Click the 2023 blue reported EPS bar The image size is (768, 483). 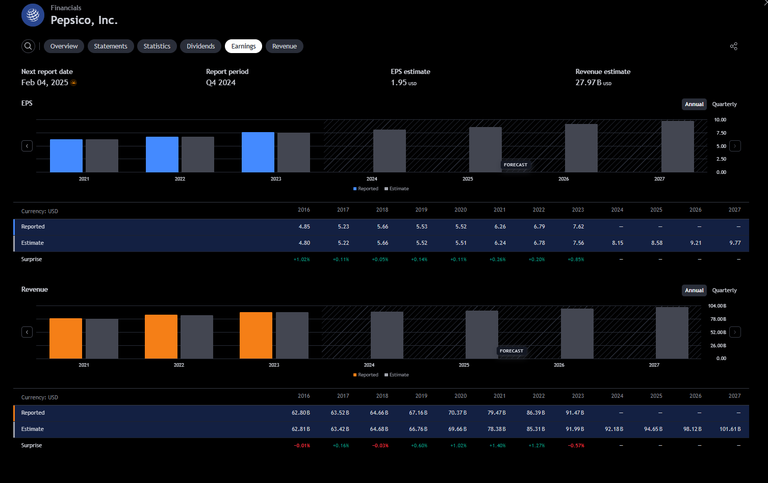[x=258, y=152]
